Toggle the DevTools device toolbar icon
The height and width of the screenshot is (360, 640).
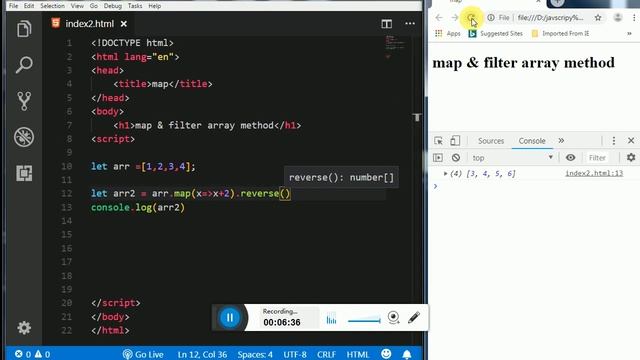click(x=455, y=141)
